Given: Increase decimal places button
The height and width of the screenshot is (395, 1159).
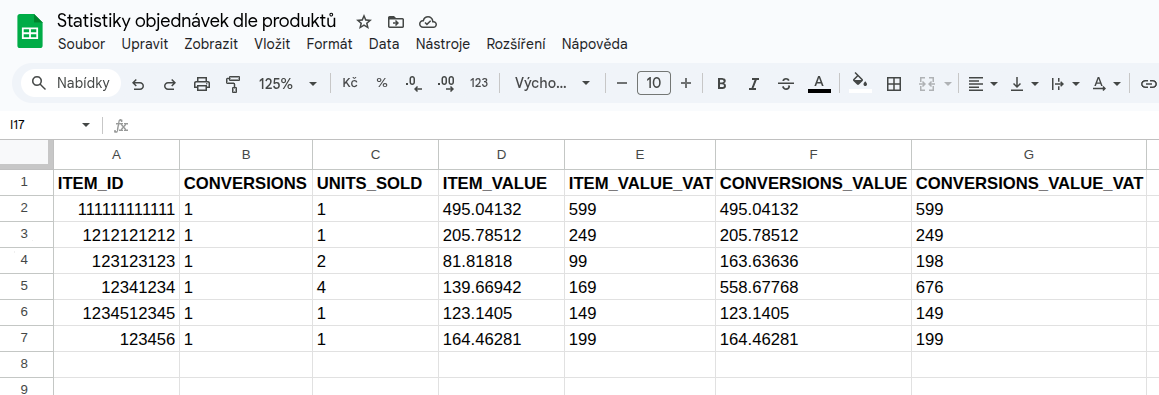Looking at the screenshot, I should coord(446,83).
